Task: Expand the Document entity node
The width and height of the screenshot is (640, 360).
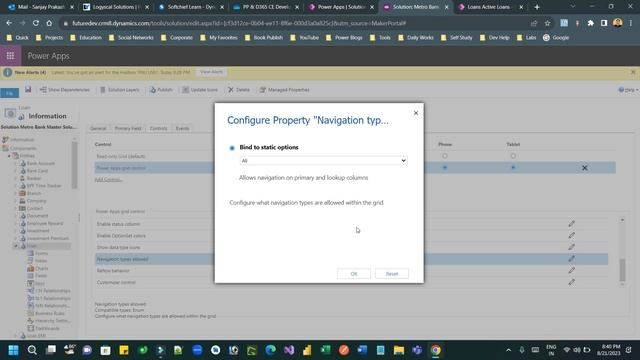Action: [16, 216]
